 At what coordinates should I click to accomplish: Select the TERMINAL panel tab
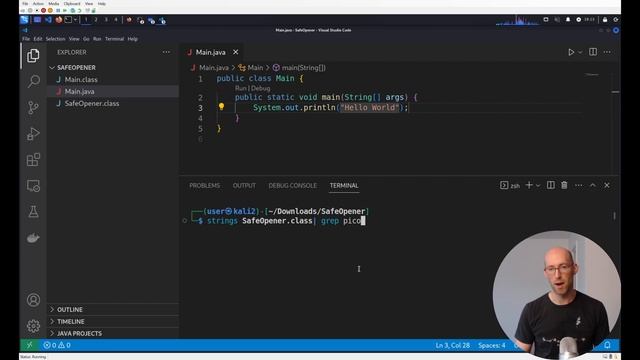[344, 185]
